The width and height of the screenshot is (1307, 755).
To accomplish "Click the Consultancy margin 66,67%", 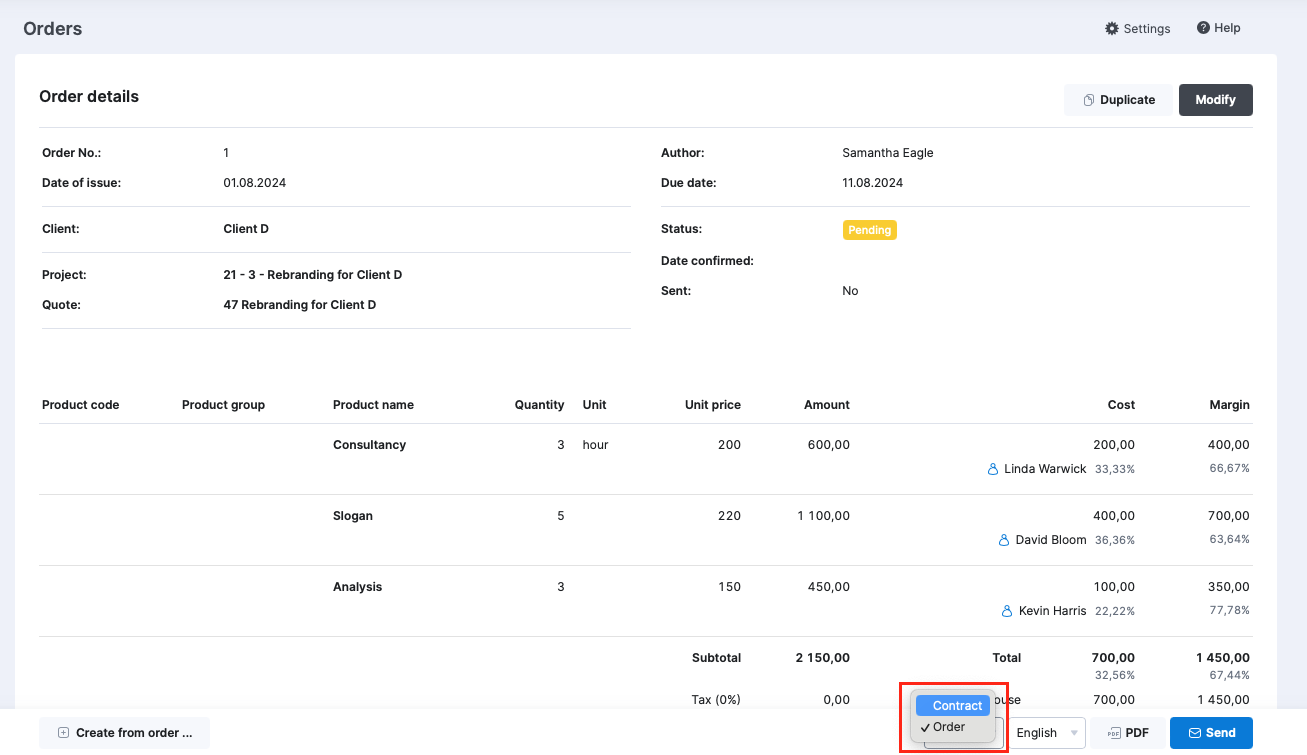I will tap(1231, 468).
